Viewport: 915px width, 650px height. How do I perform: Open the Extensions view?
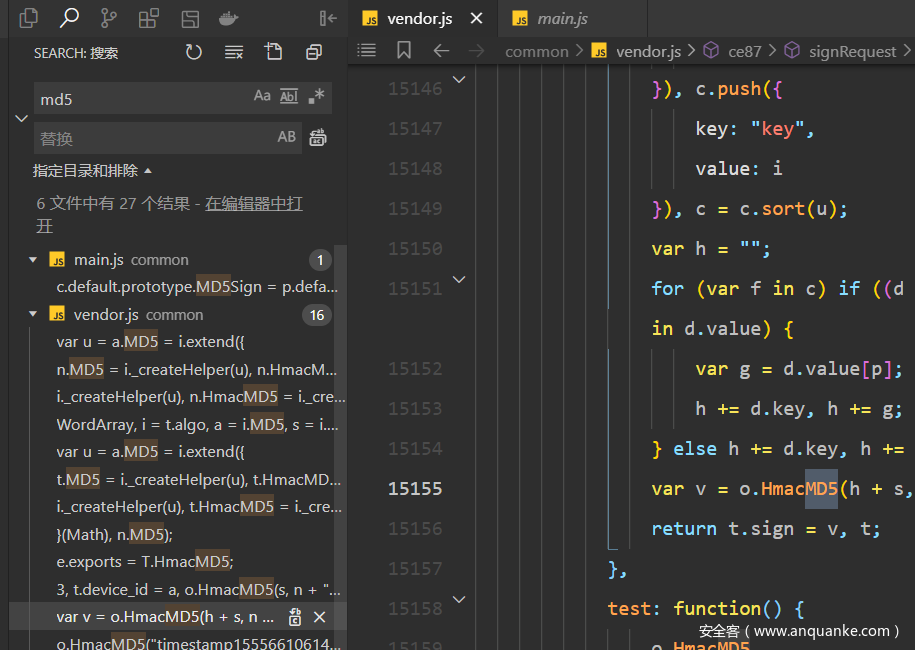point(149,18)
